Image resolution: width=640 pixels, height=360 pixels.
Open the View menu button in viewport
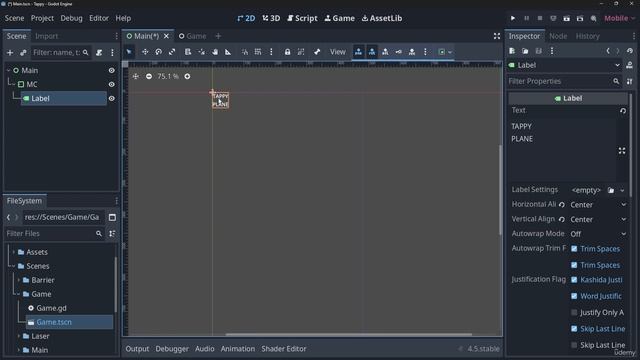pos(338,52)
